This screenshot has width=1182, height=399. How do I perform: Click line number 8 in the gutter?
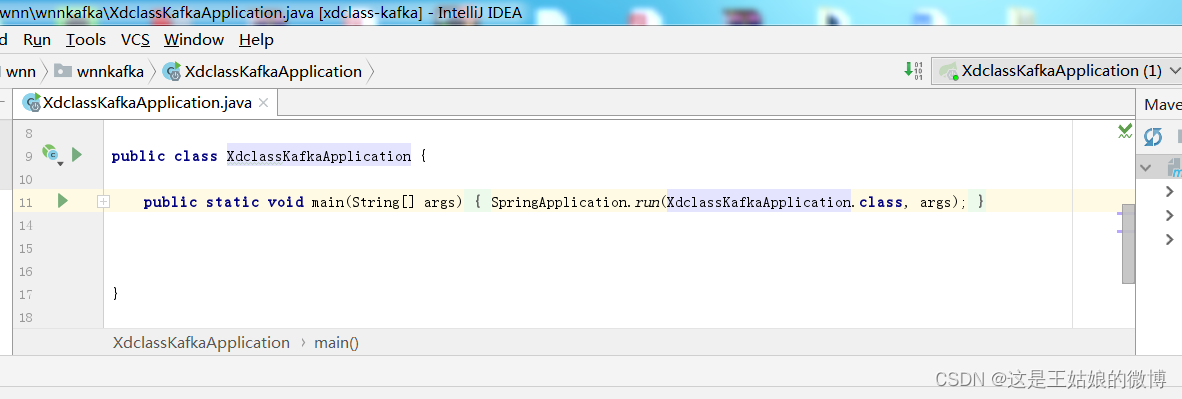29,134
